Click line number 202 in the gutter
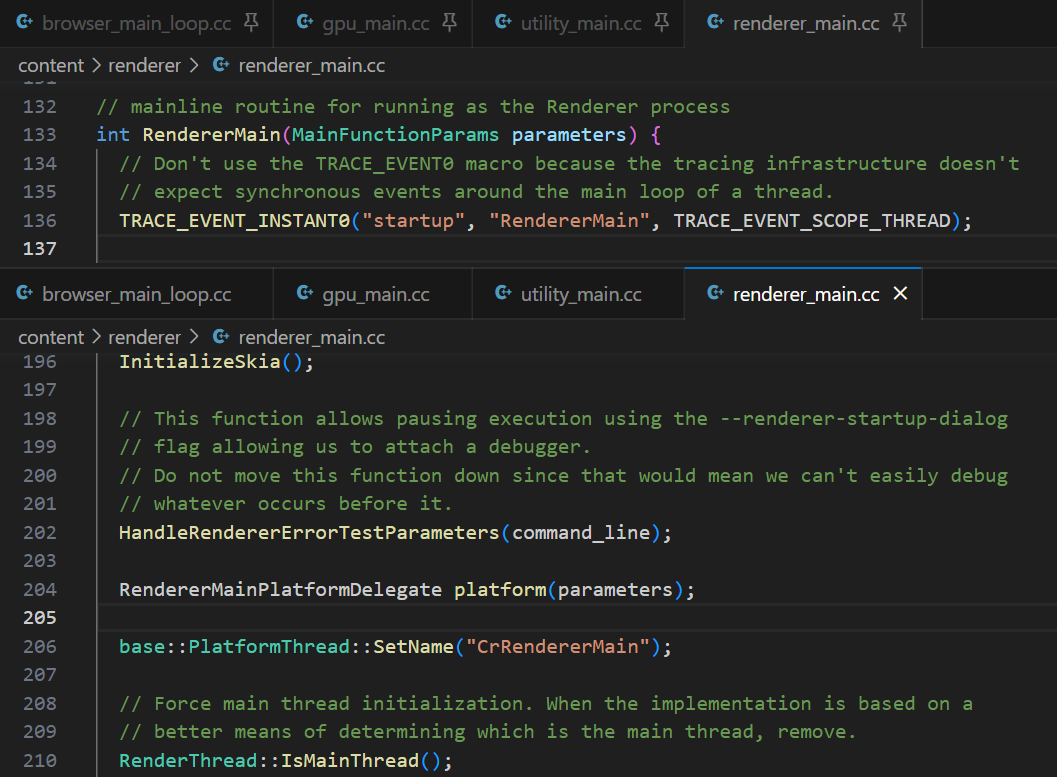 click(39, 533)
